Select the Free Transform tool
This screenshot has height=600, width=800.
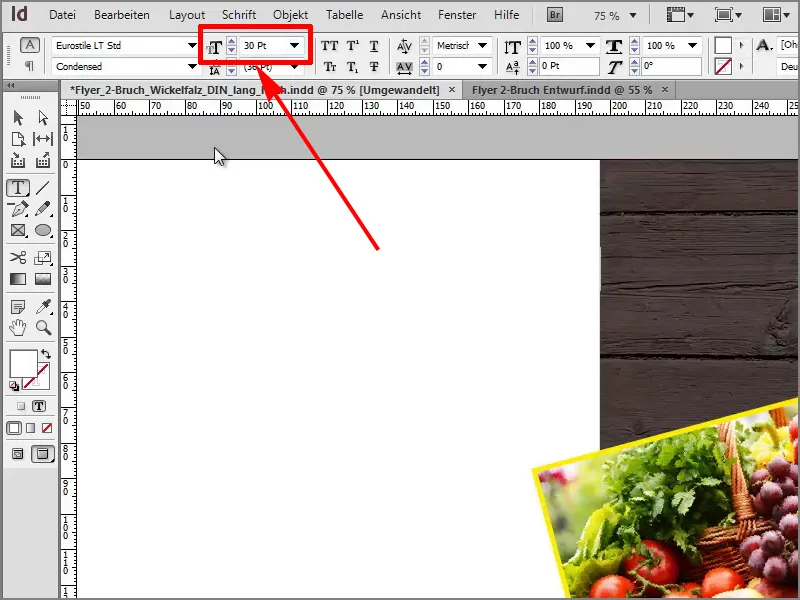43,258
